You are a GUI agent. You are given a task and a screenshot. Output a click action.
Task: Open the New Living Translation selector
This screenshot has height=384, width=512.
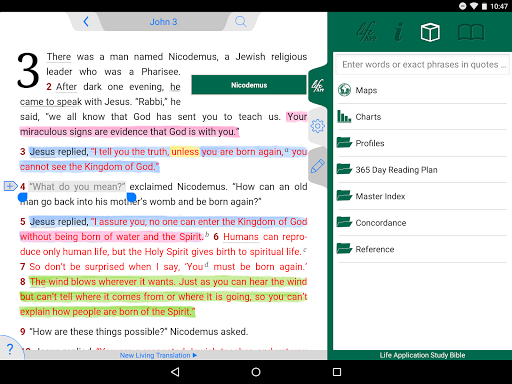click(x=158, y=355)
